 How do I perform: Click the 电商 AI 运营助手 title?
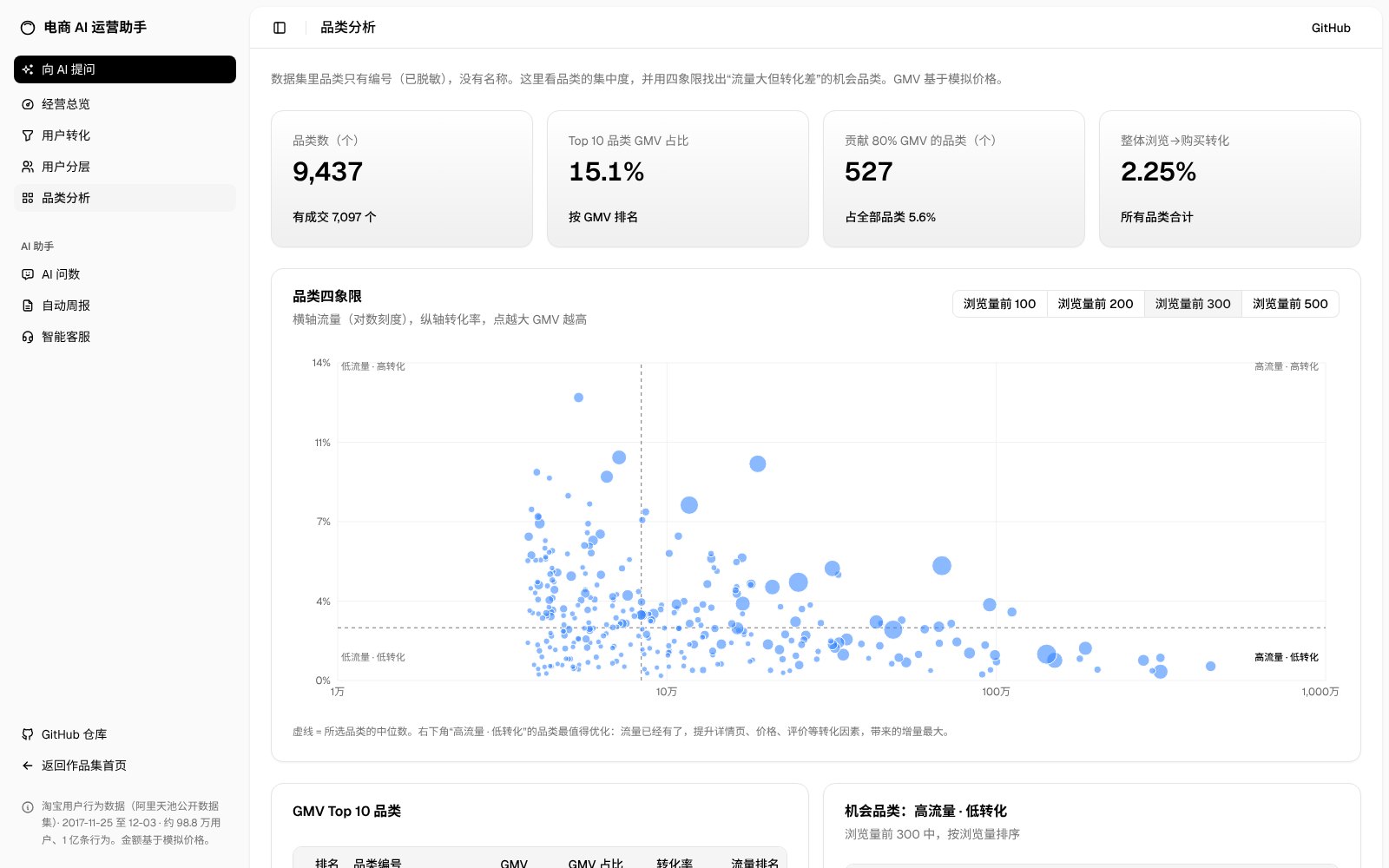[95, 28]
